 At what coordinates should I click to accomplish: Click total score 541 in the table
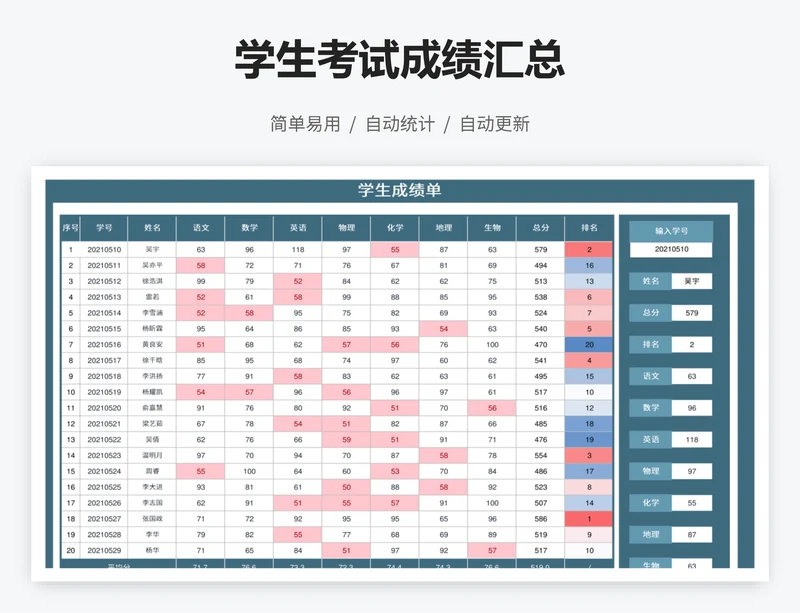point(540,360)
